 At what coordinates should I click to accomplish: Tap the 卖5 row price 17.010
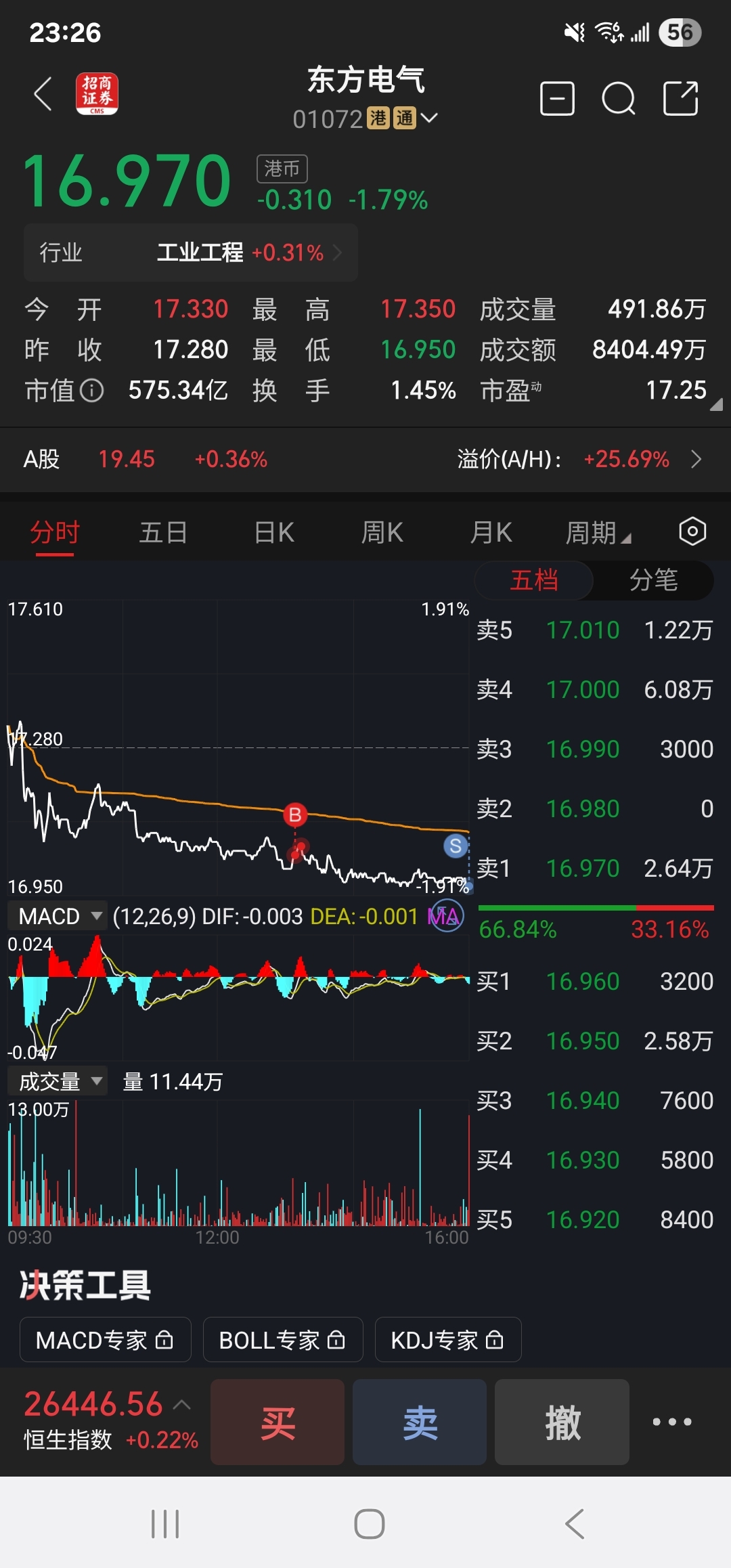coord(583,630)
